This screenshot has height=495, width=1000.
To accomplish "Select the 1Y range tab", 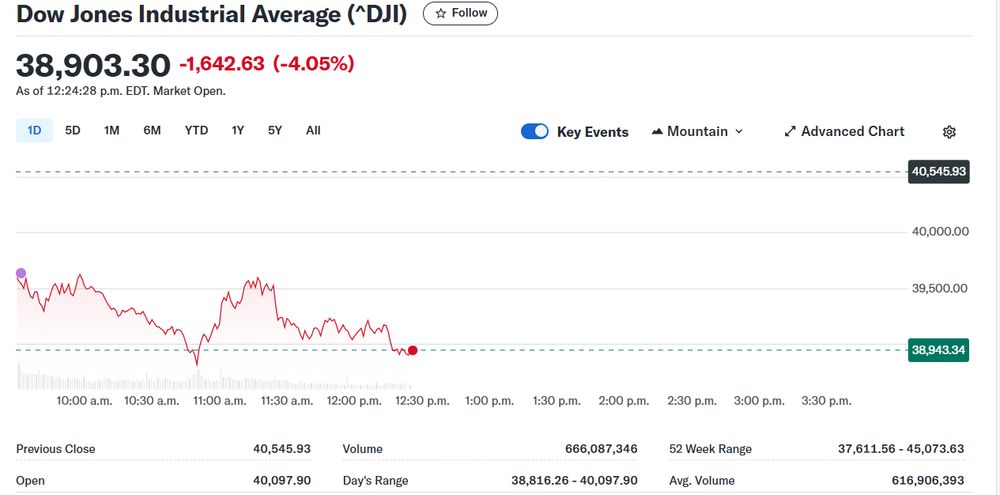I will 238,131.
